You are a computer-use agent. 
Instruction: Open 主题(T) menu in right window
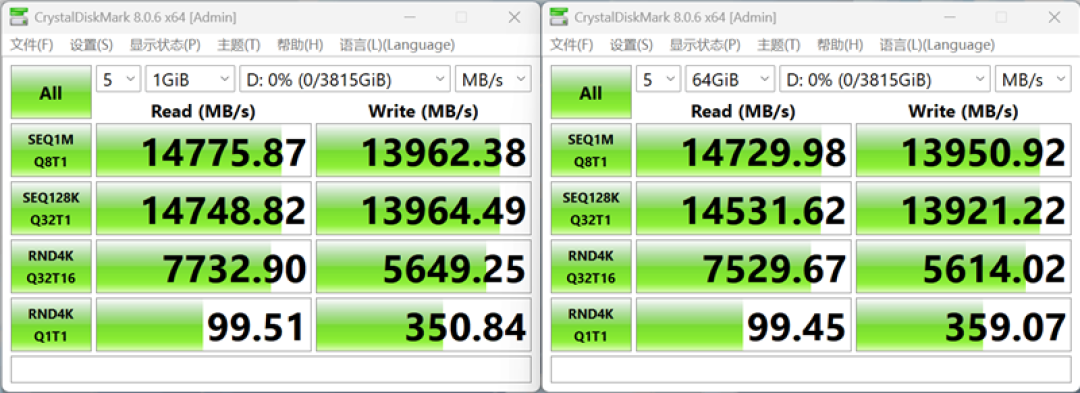click(x=779, y=45)
